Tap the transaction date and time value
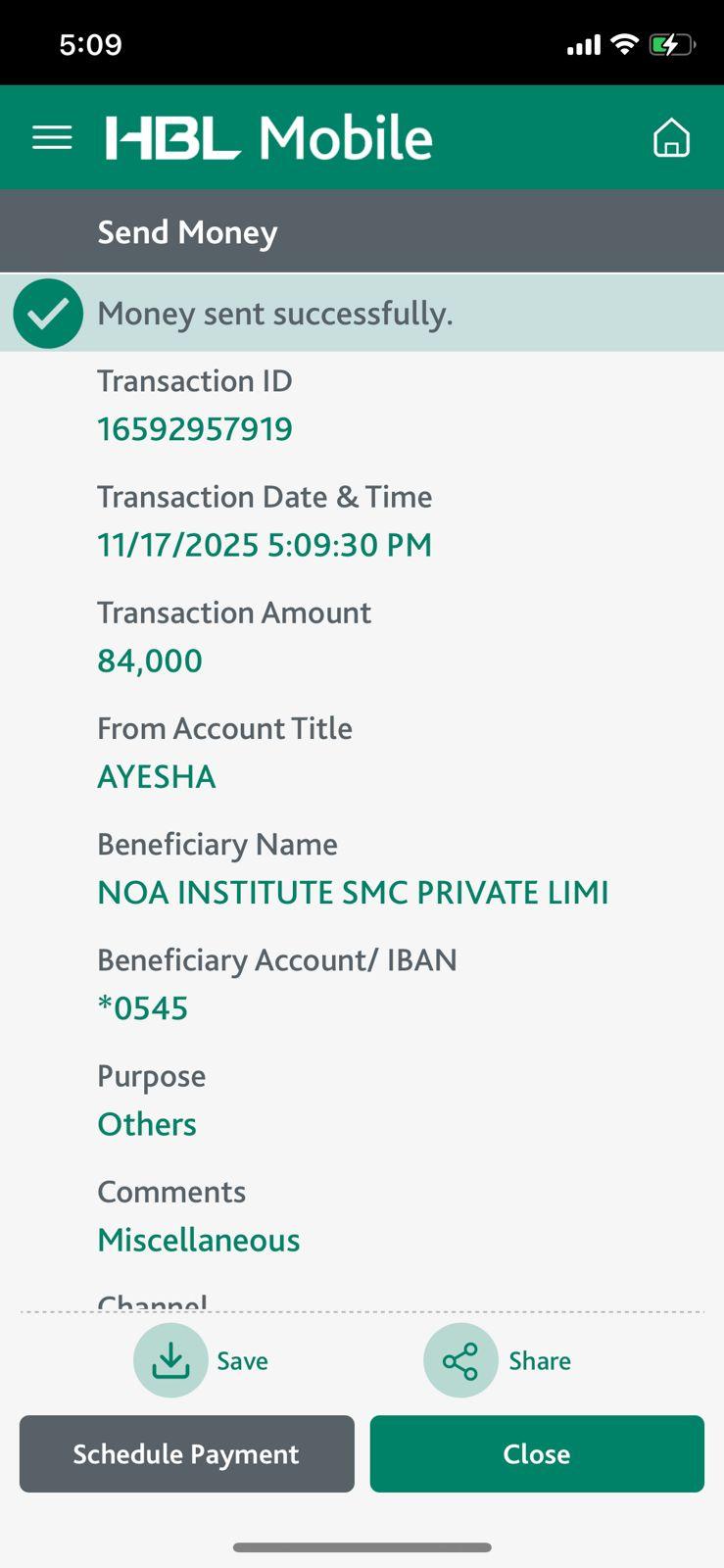This screenshot has width=724, height=1568. [265, 545]
